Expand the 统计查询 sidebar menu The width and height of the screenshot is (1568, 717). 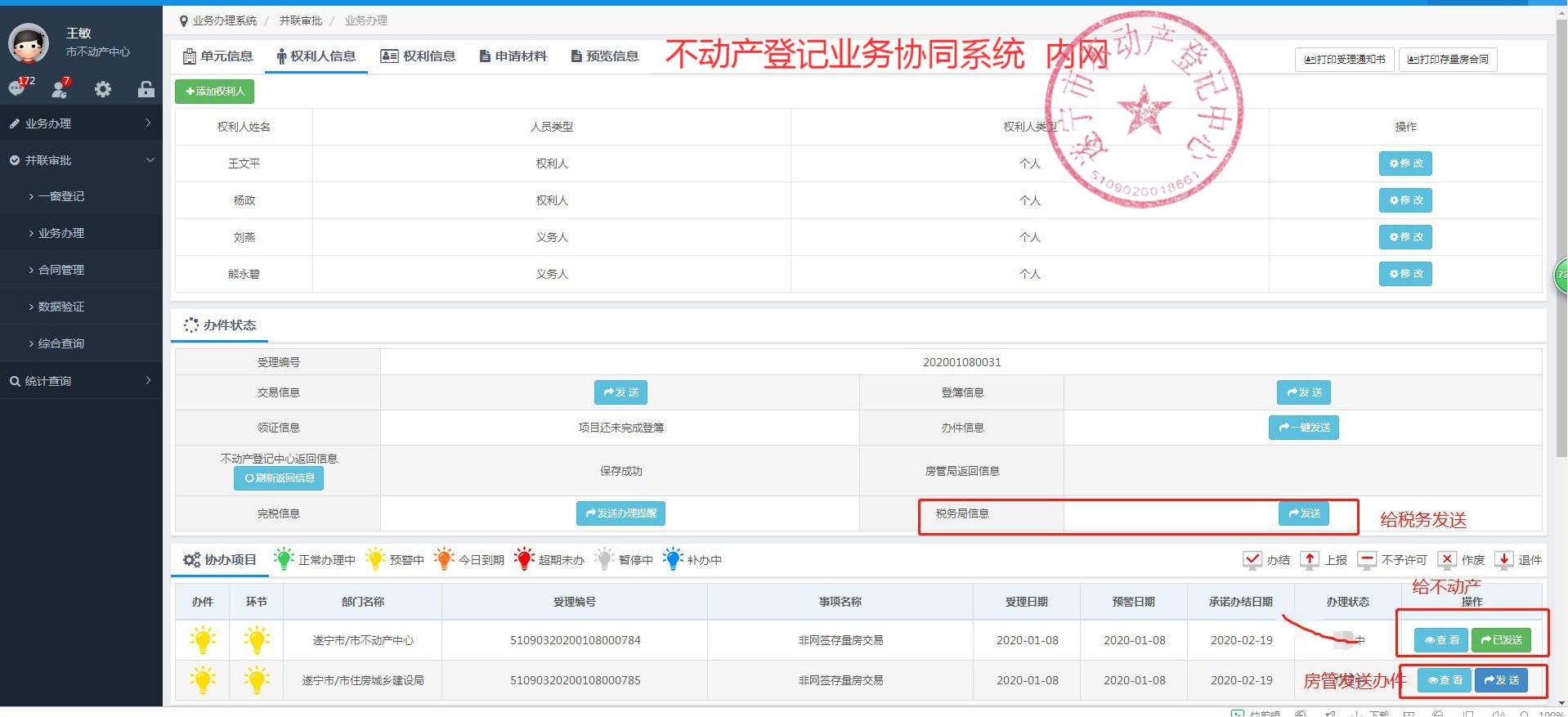pos(81,381)
